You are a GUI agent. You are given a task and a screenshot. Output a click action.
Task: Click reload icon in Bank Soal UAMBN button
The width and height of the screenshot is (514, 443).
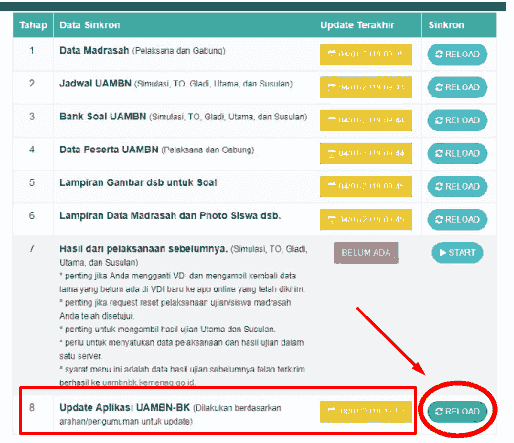(x=439, y=120)
